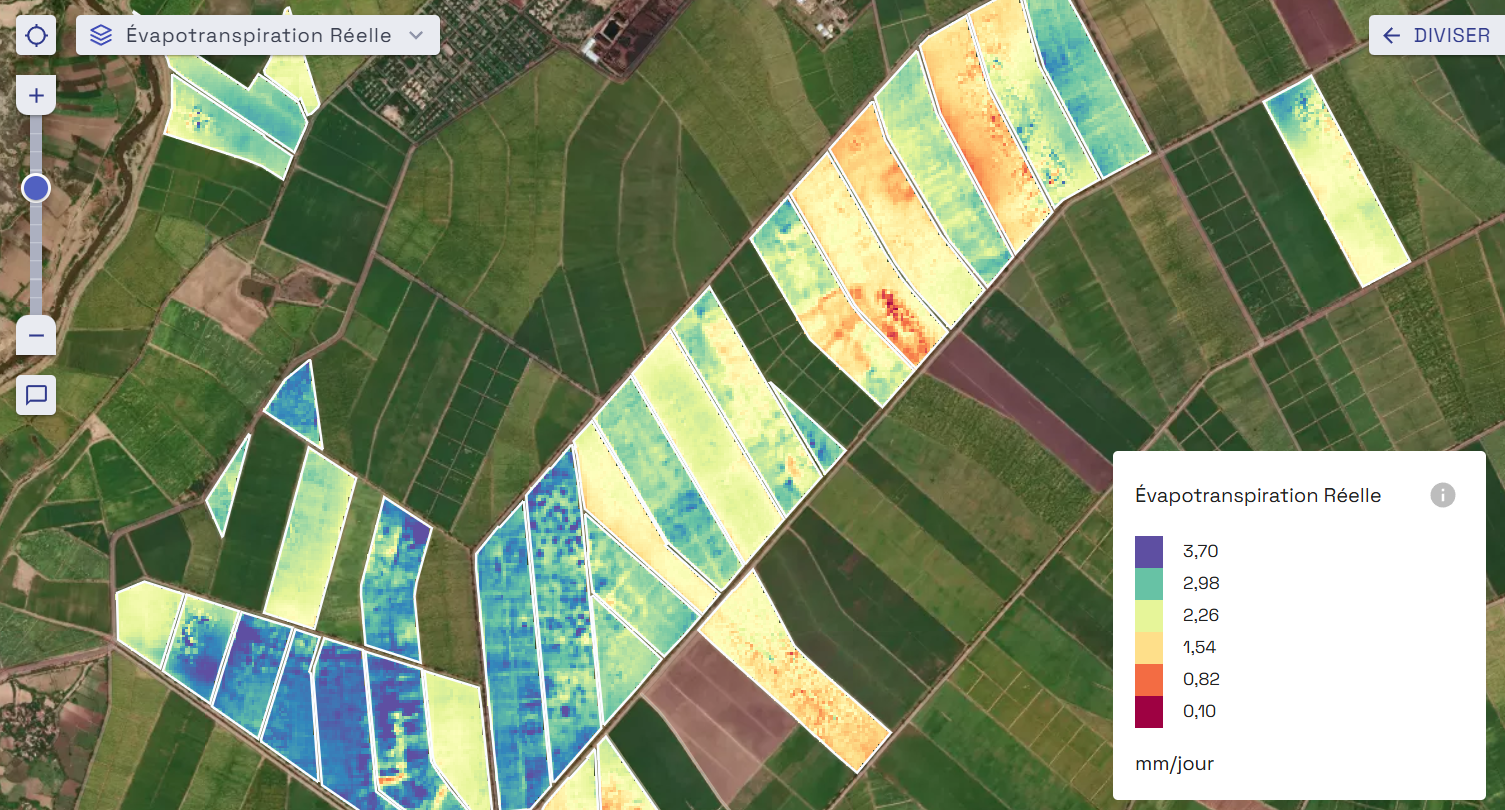1505x810 pixels.
Task: Click the zoom slider handle
Action: tap(36, 187)
